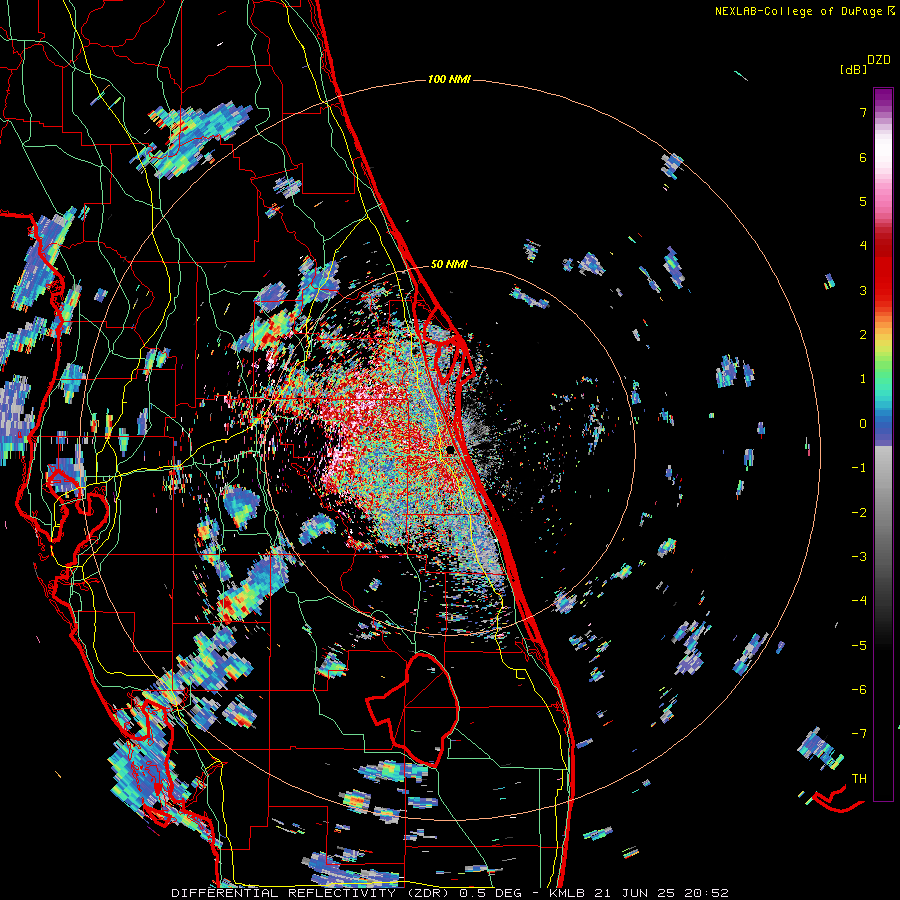Select the 3 value on color scale
This screenshot has width=900, height=900.
(863, 290)
